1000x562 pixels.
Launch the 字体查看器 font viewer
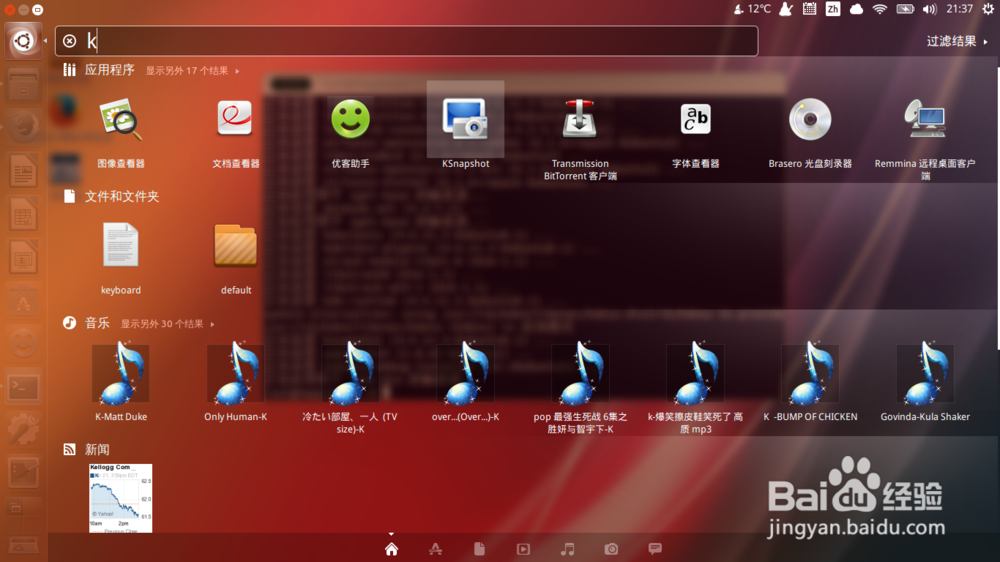pos(695,120)
